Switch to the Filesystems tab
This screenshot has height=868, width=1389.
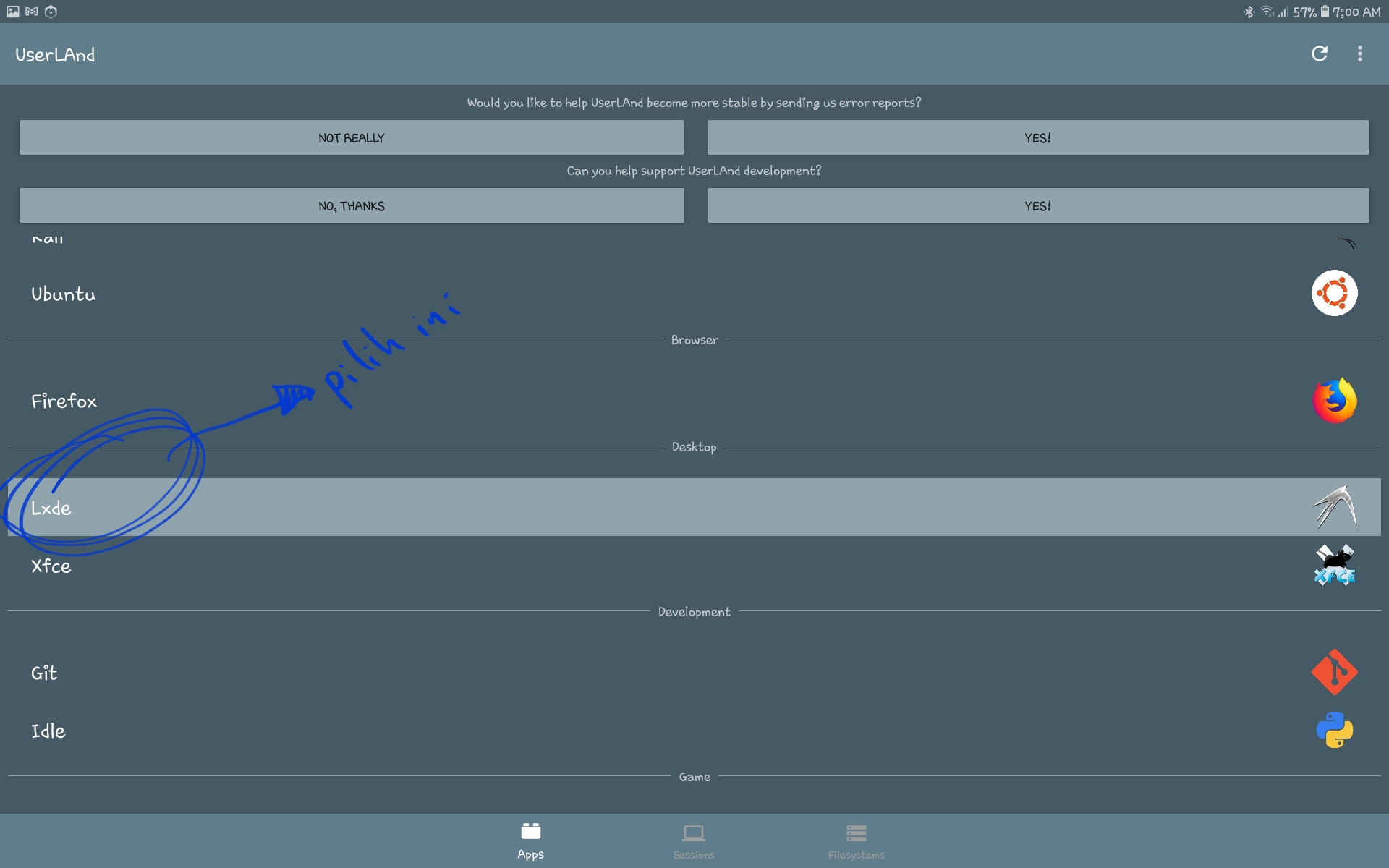point(856,841)
